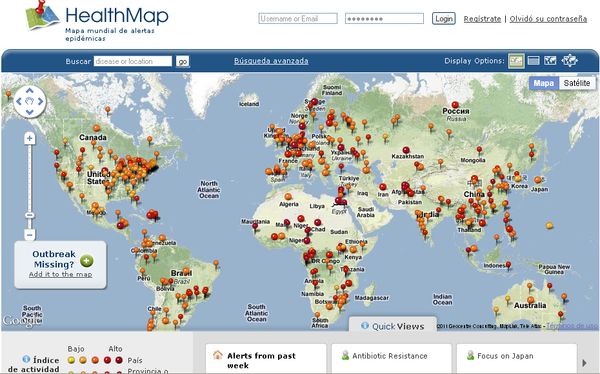
Task: Click the info icon in Quick Views tab
Action: click(x=365, y=326)
